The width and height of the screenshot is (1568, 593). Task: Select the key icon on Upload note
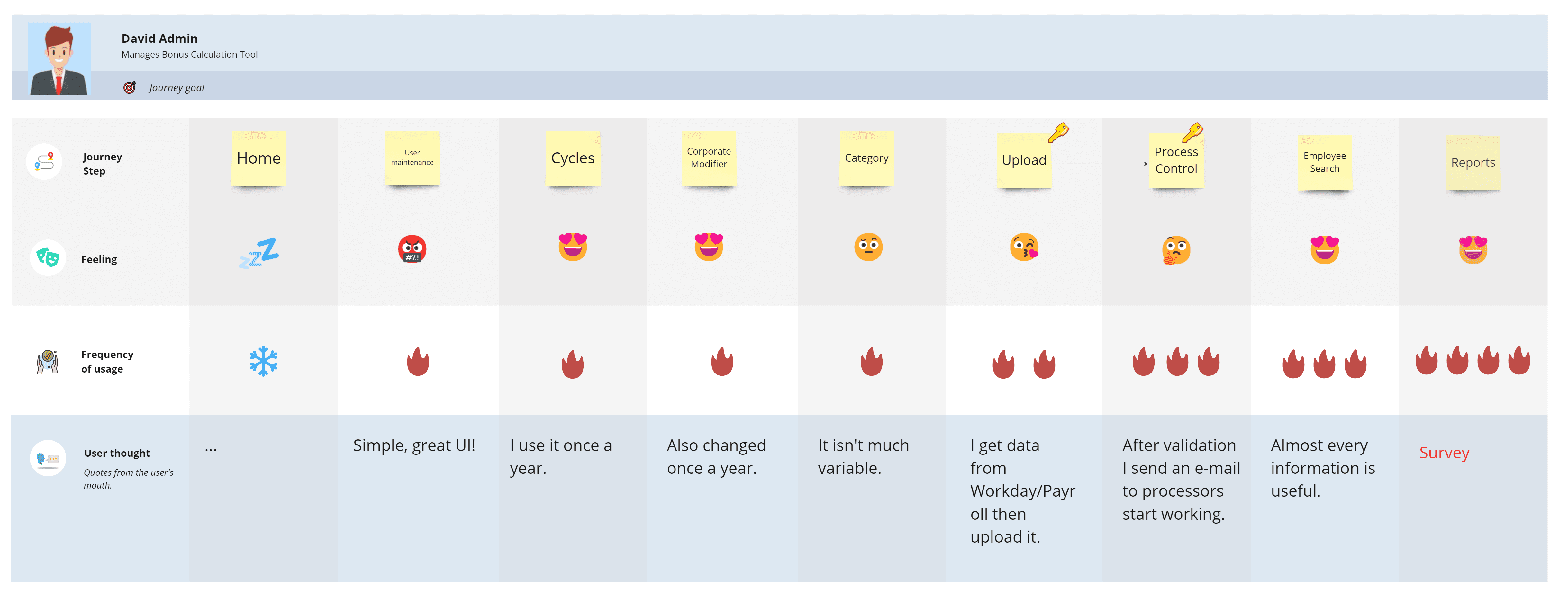[x=1058, y=133]
